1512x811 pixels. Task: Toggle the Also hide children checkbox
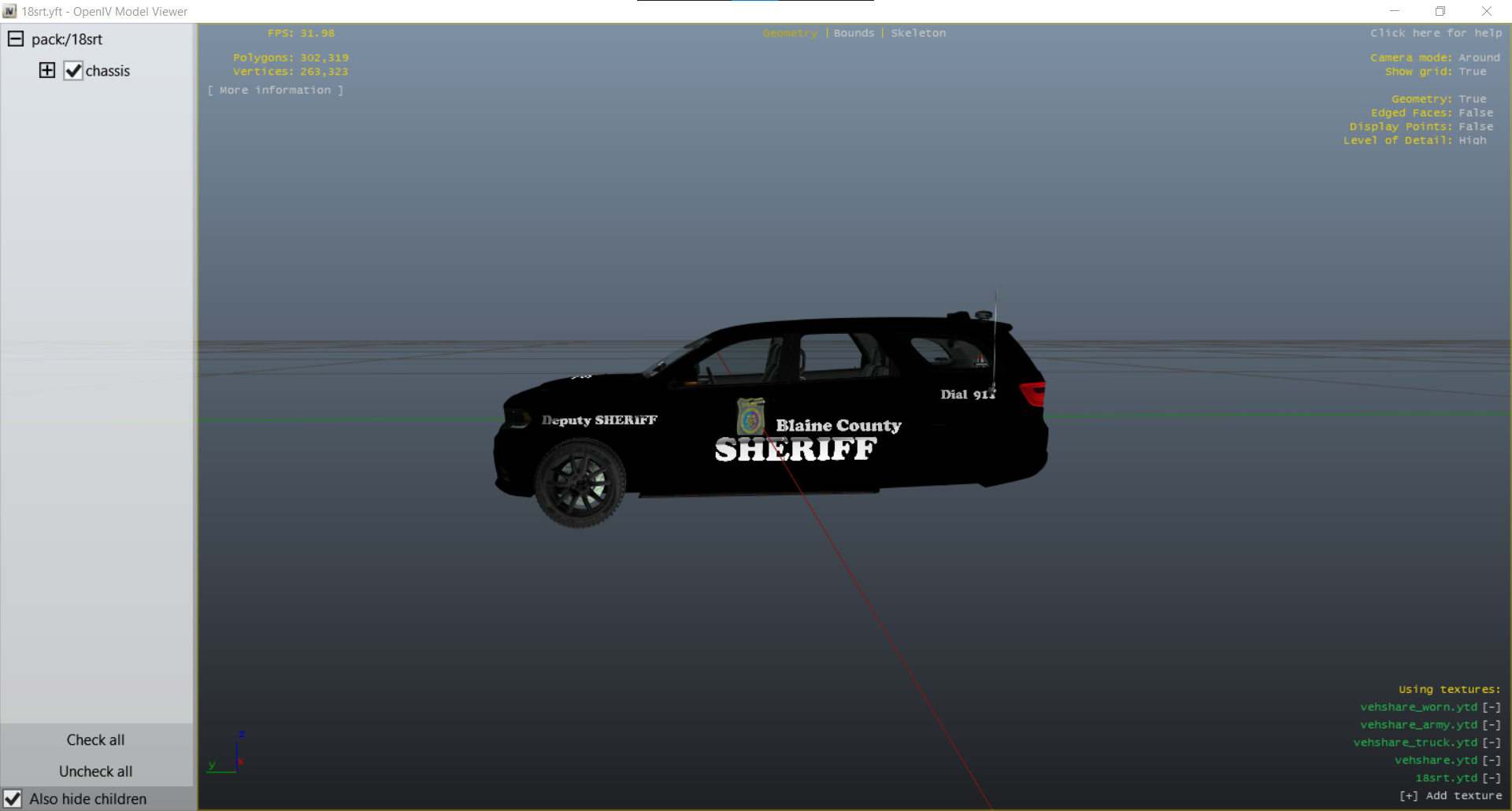click(x=13, y=799)
